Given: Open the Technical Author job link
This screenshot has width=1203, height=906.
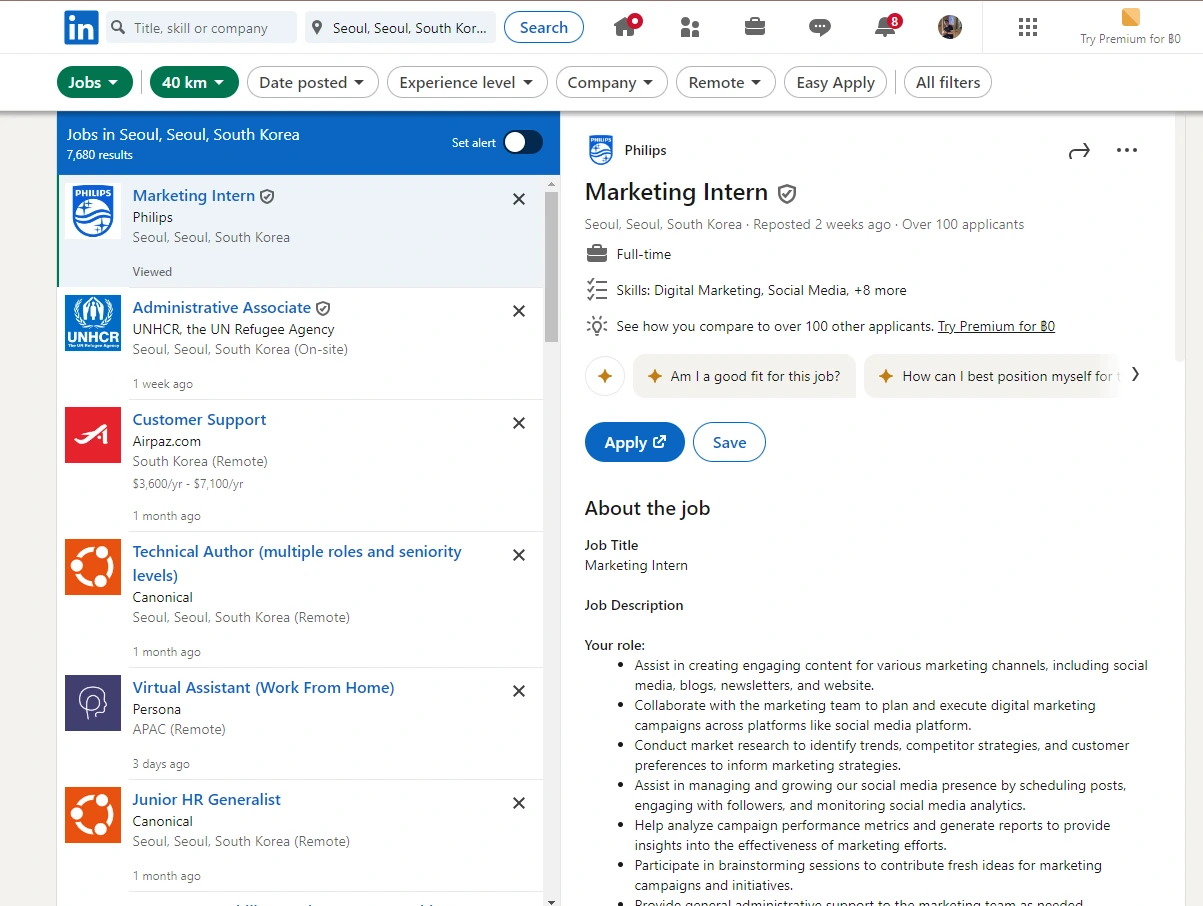Looking at the screenshot, I should (x=297, y=563).
